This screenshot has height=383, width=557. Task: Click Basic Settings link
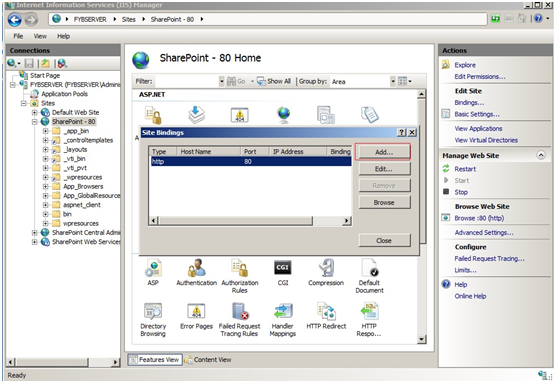[x=477, y=114]
